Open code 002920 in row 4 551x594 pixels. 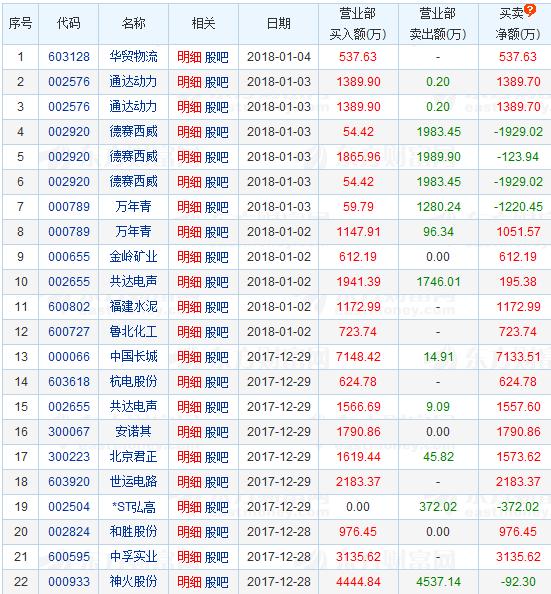click(x=69, y=132)
